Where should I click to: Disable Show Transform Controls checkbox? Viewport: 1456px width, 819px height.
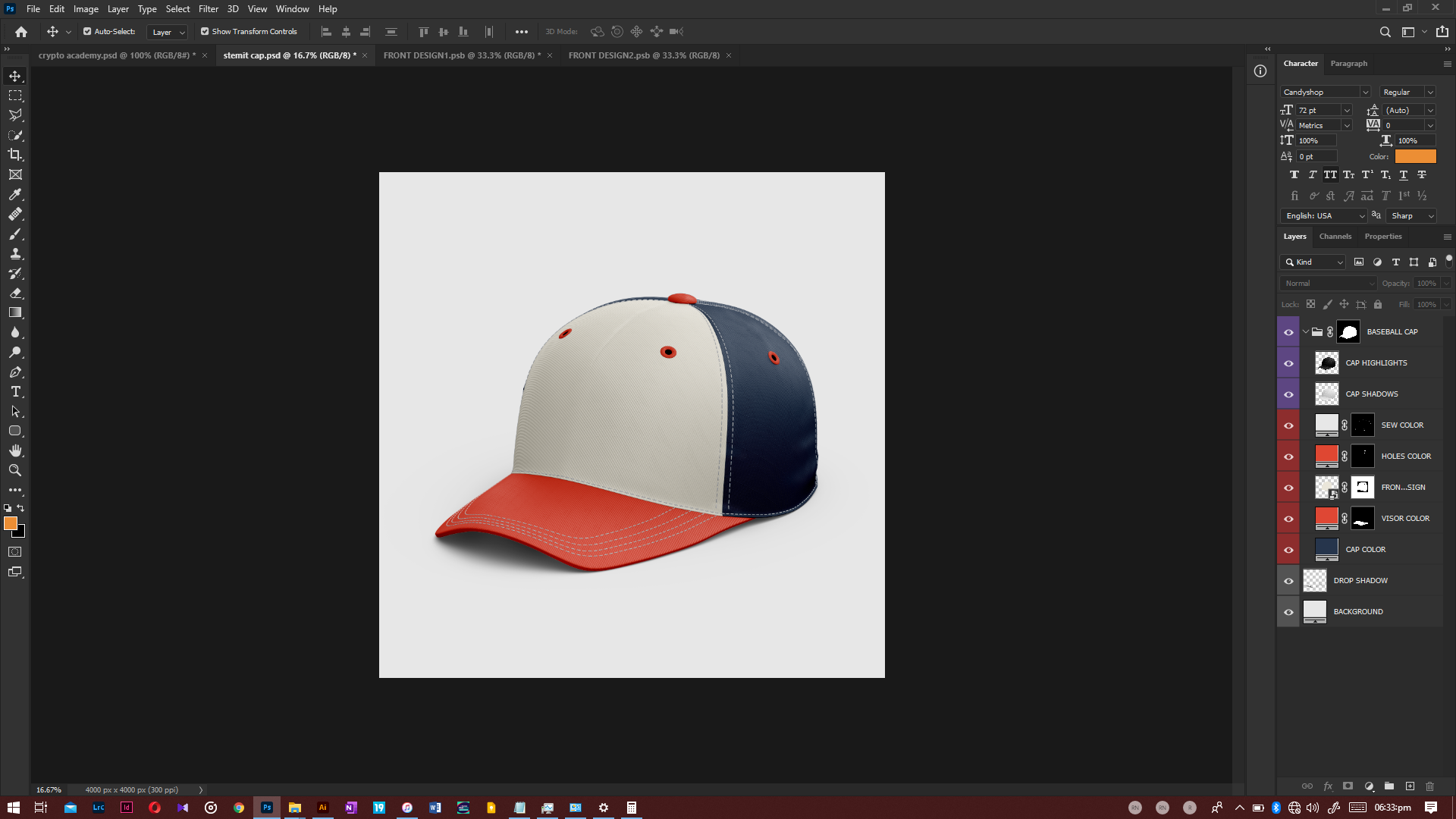tap(205, 32)
